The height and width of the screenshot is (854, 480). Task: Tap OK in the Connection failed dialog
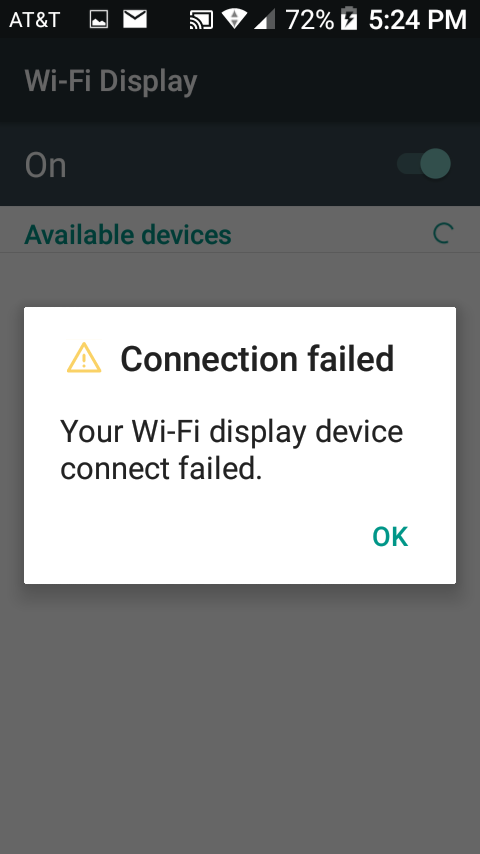tap(390, 536)
